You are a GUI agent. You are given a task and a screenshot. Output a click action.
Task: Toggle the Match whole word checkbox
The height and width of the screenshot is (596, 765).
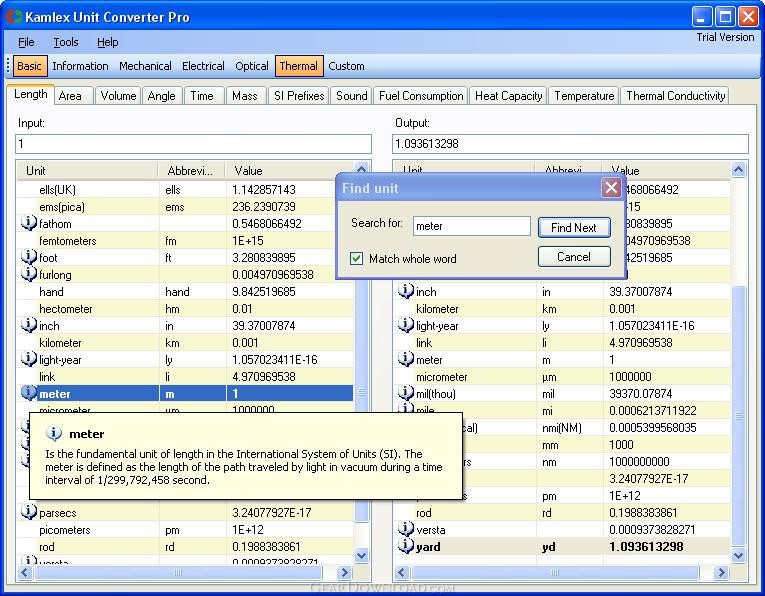pos(357,258)
